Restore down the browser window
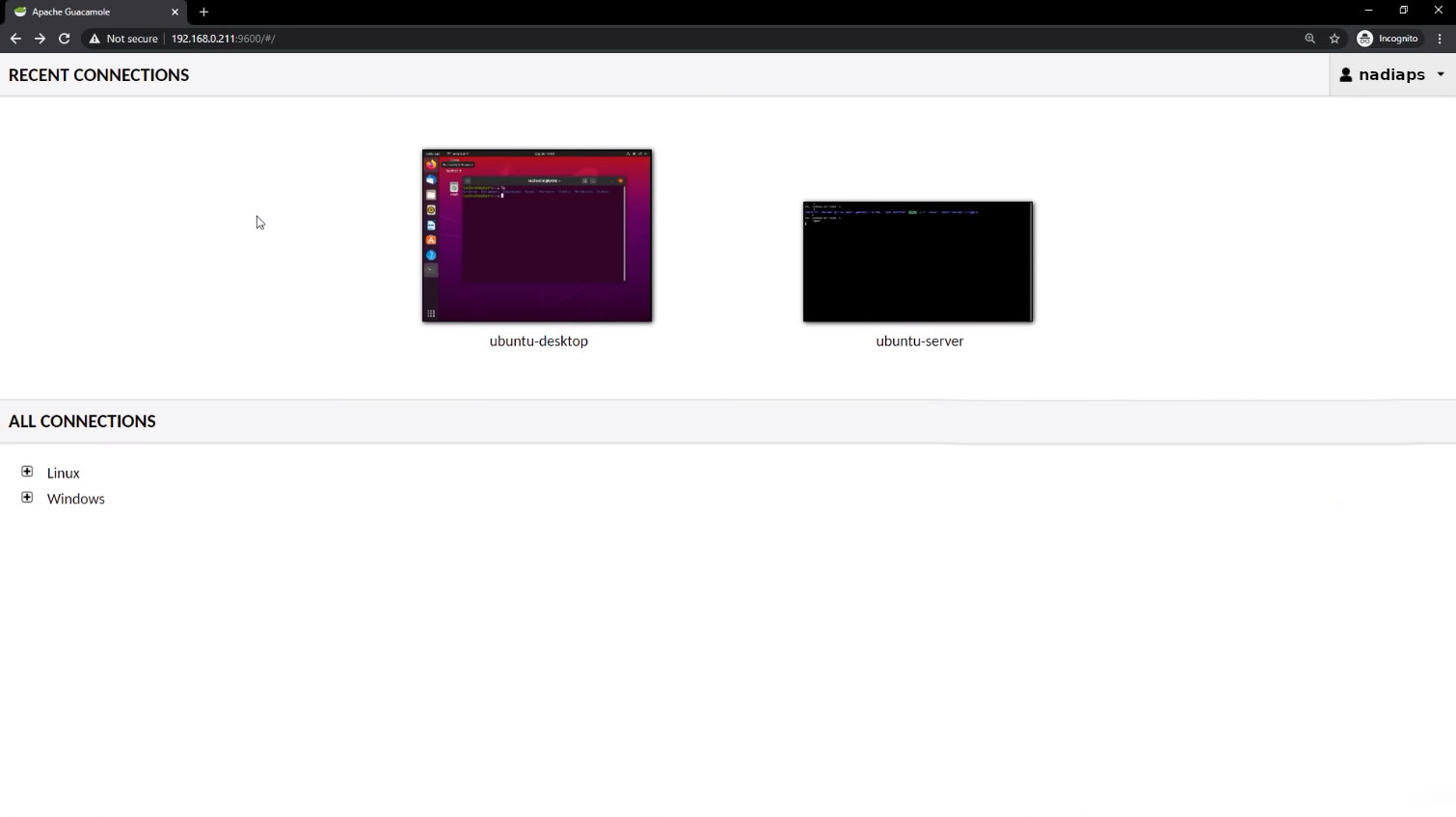Screen dimensions: 1456x817 [x=1404, y=11]
